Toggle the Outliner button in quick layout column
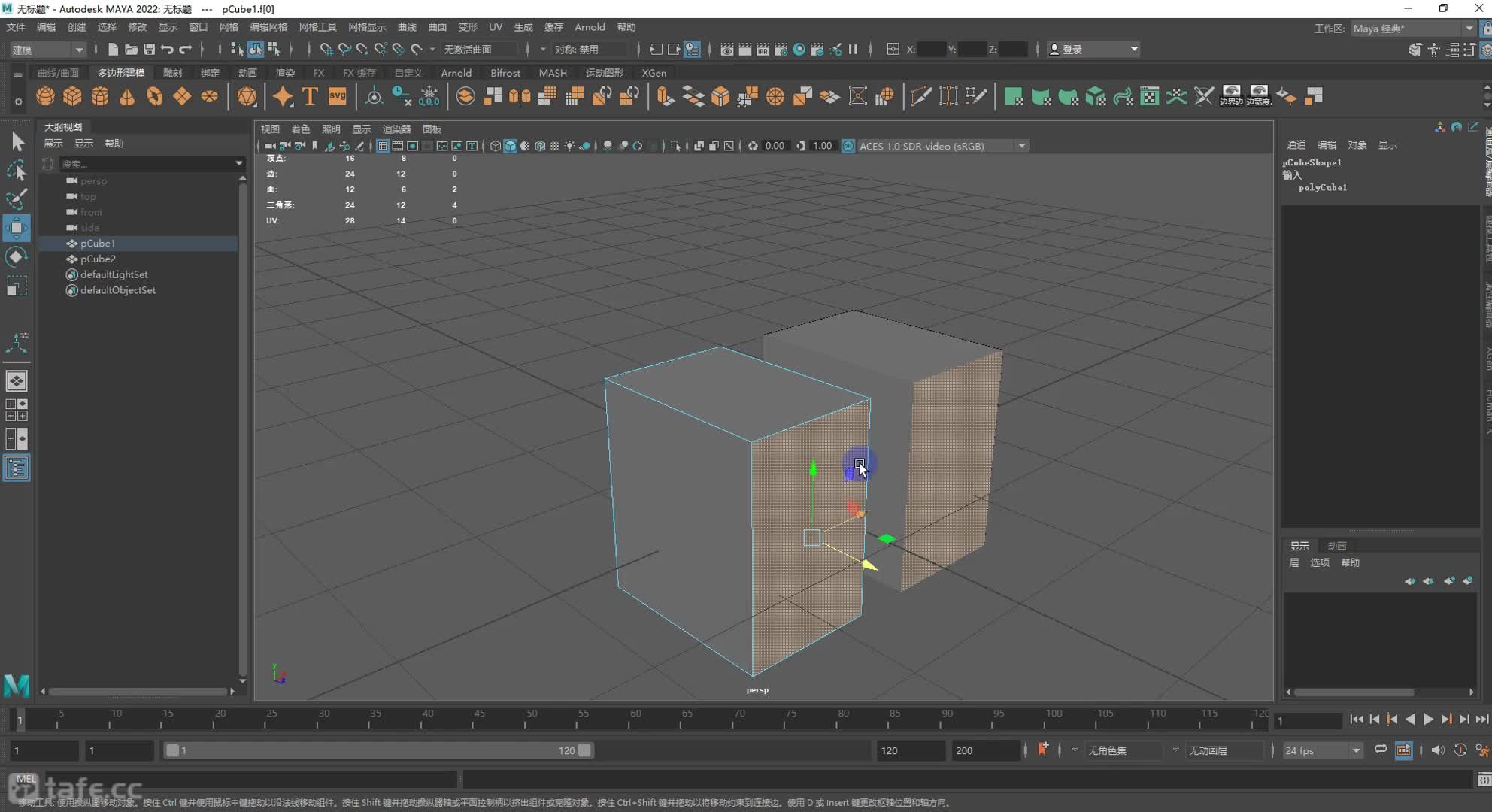Viewport: 1492px width, 812px height. click(17, 468)
